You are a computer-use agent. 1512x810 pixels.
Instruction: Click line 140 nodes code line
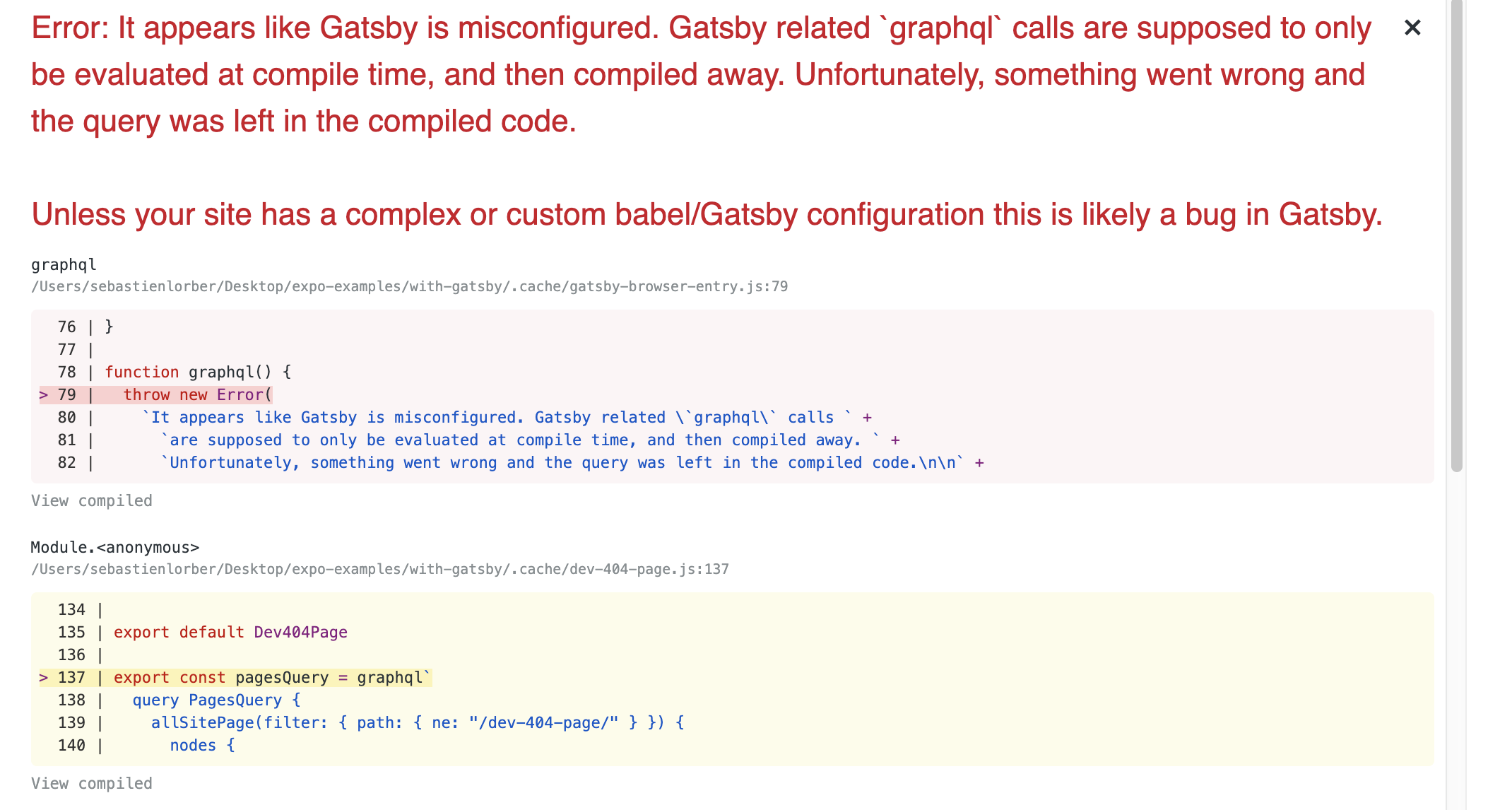point(202,745)
